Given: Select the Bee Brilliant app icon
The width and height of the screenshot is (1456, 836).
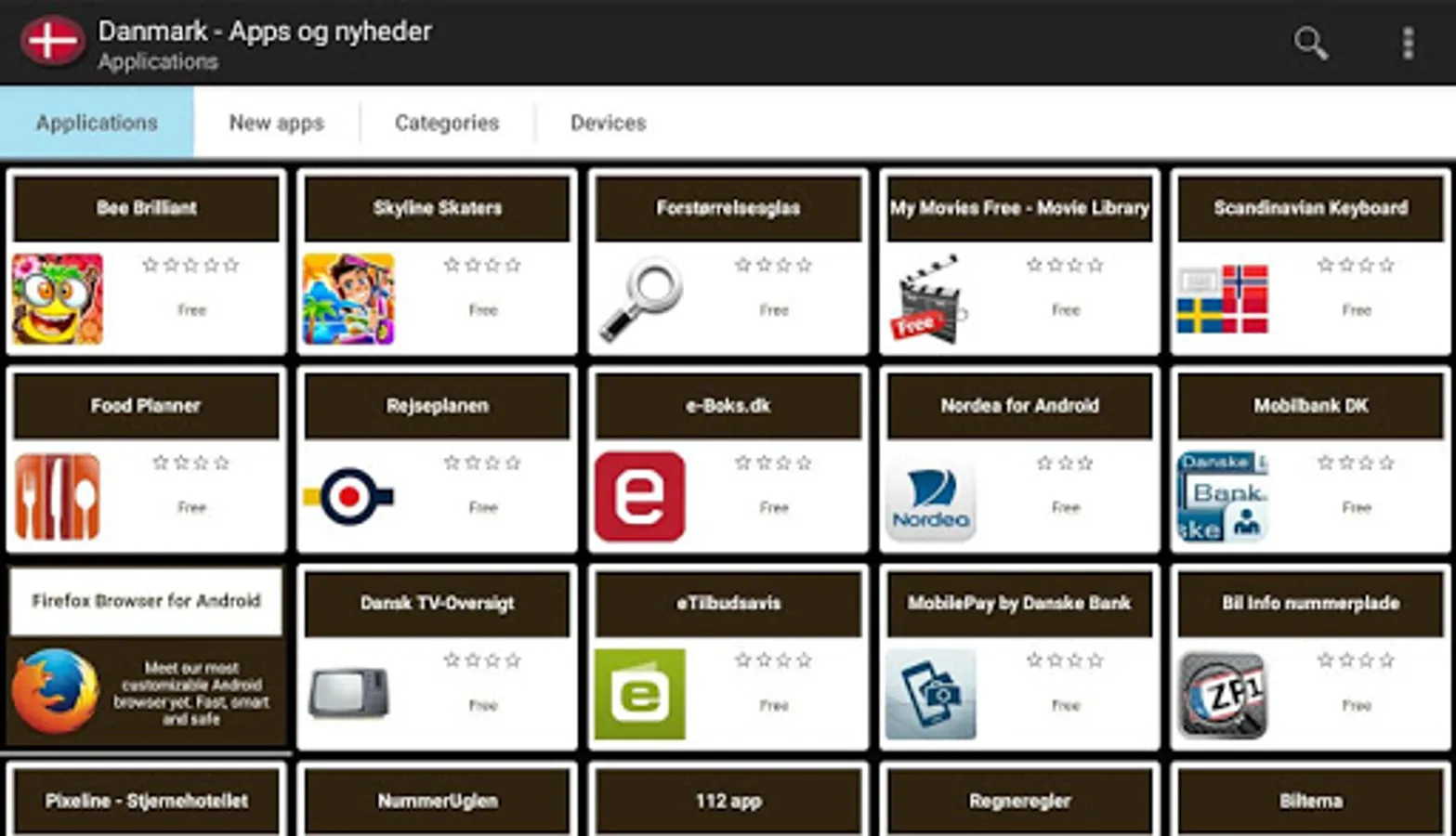Looking at the screenshot, I should 58,299.
